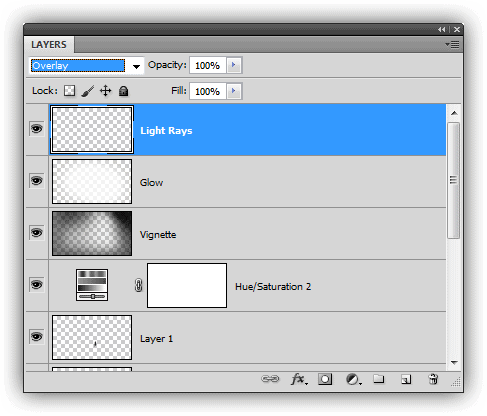Image resolution: width=487 pixels, height=416 pixels.
Task: Open the Overlay blend mode dropdown
Action: pos(87,66)
